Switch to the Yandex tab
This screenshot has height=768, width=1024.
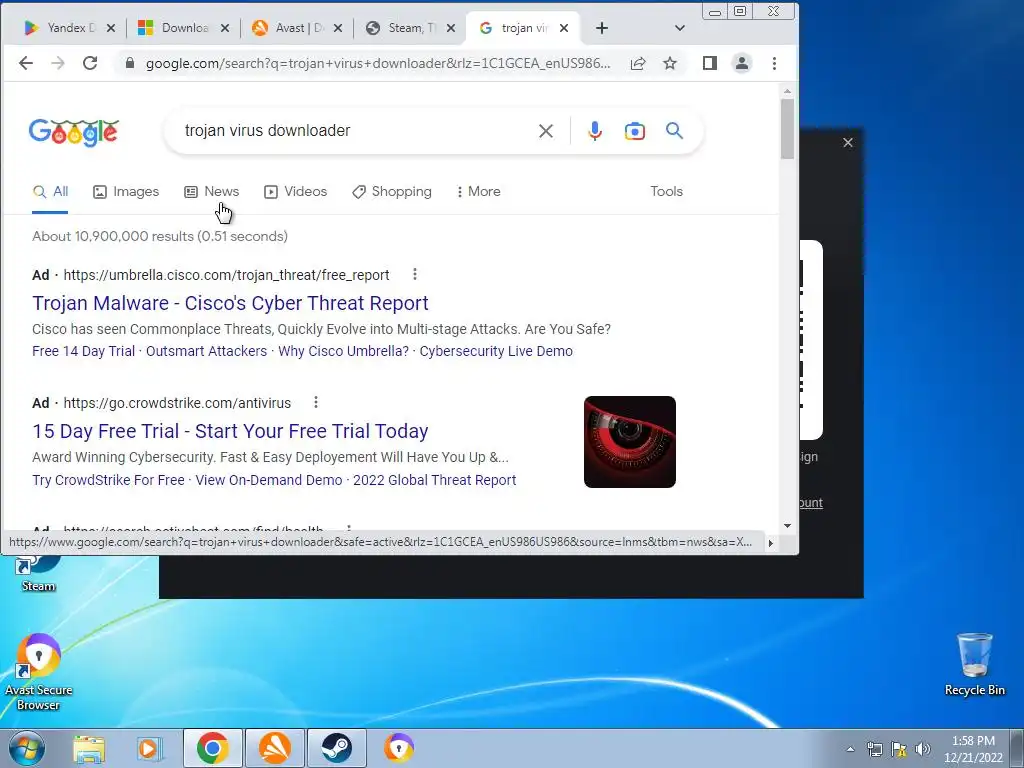pyautogui.click(x=59, y=28)
